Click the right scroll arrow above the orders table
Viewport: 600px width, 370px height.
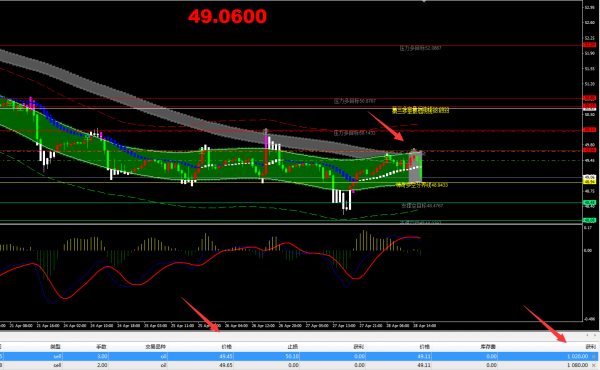coord(595,335)
